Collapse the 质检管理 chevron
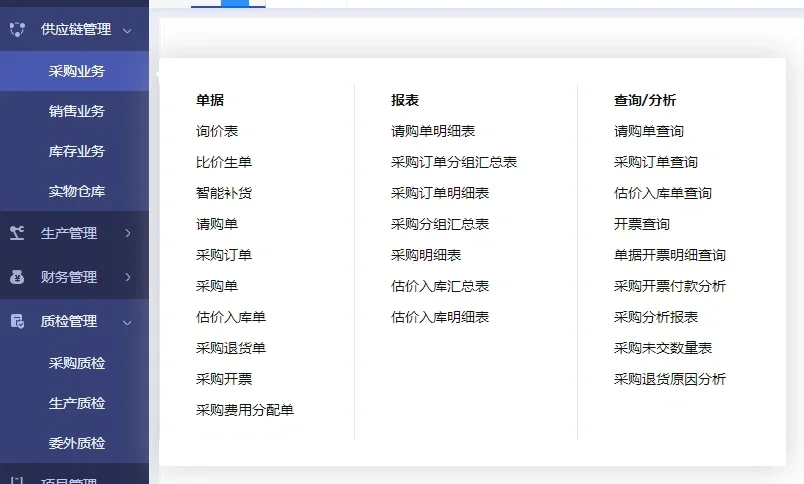The height and width of the screenshot is (484, 804). click(x=127, y=322)
